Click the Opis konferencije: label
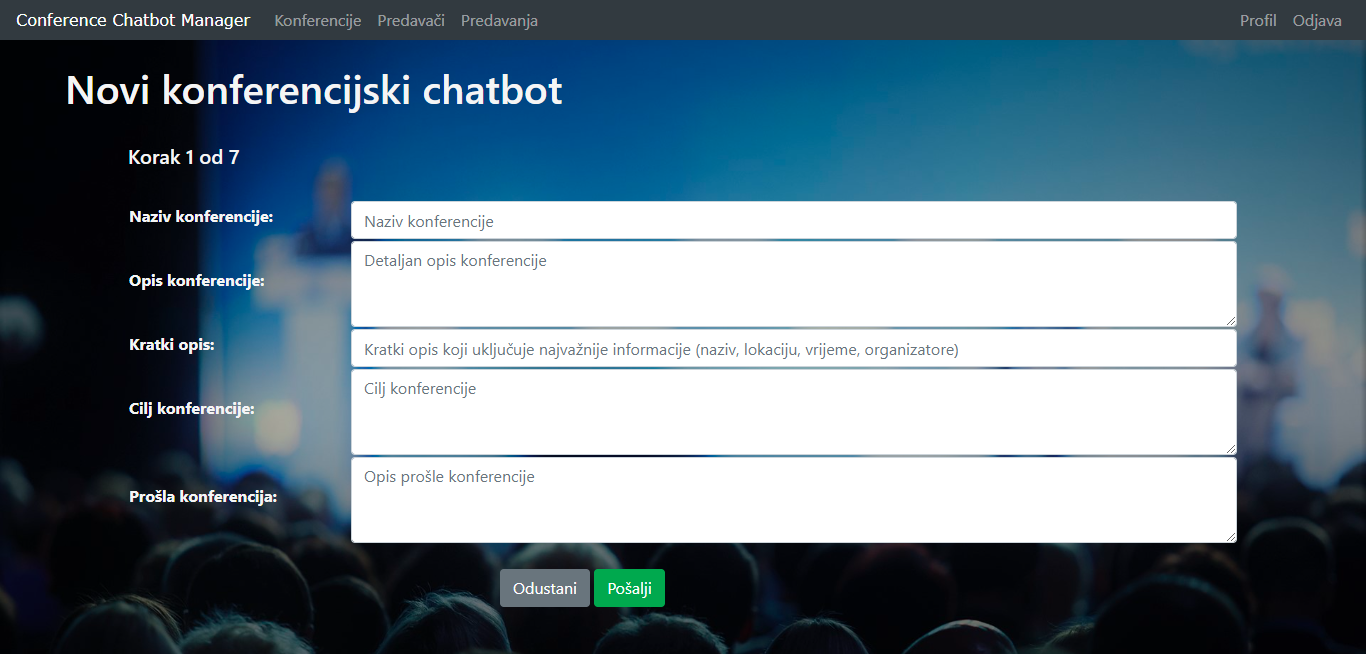This screenshot has width=1366, height=654. 197,281
